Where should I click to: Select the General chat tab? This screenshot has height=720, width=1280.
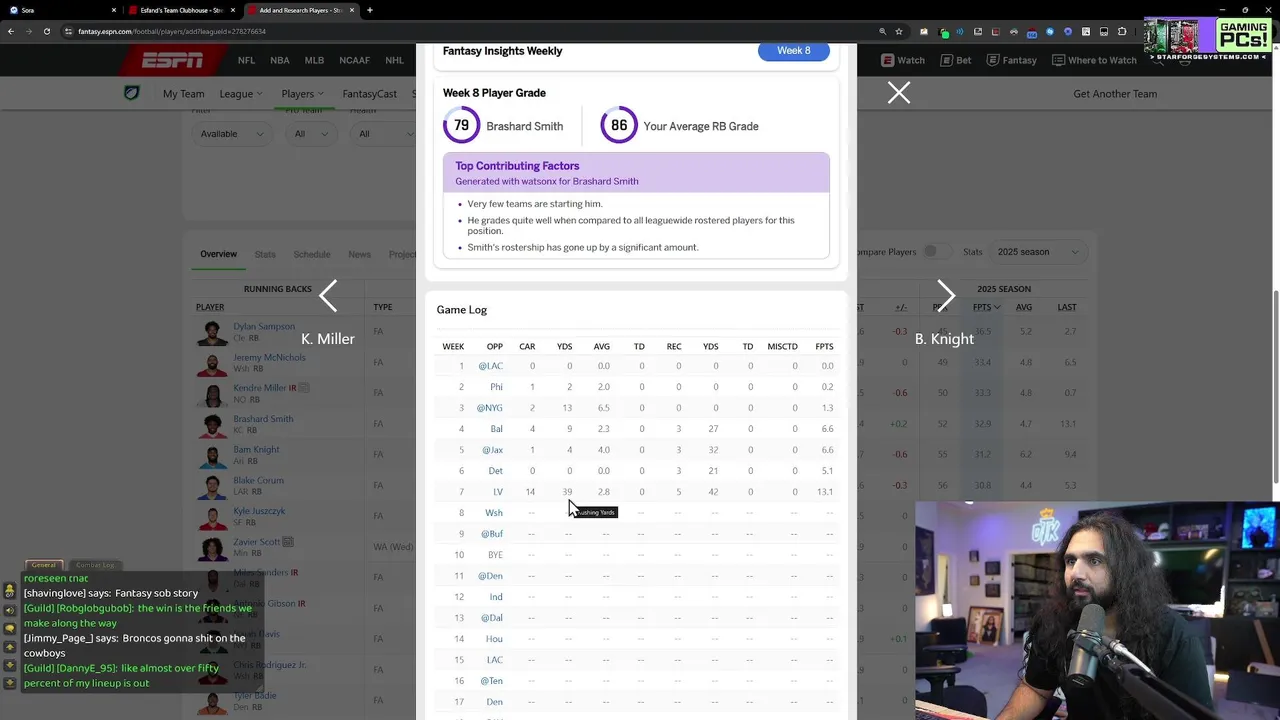(43, 565)
